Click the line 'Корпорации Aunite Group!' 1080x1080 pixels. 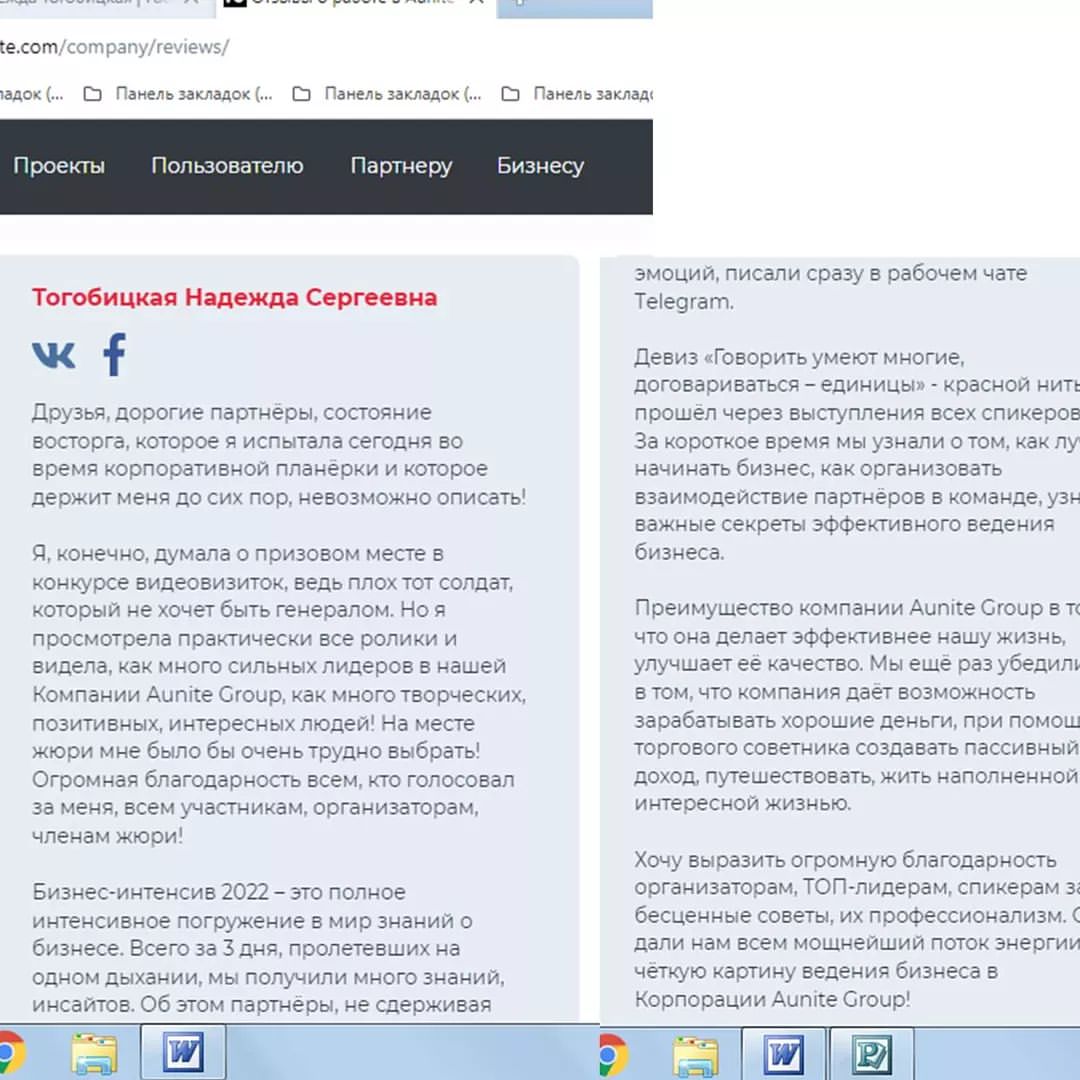point(772,999)
